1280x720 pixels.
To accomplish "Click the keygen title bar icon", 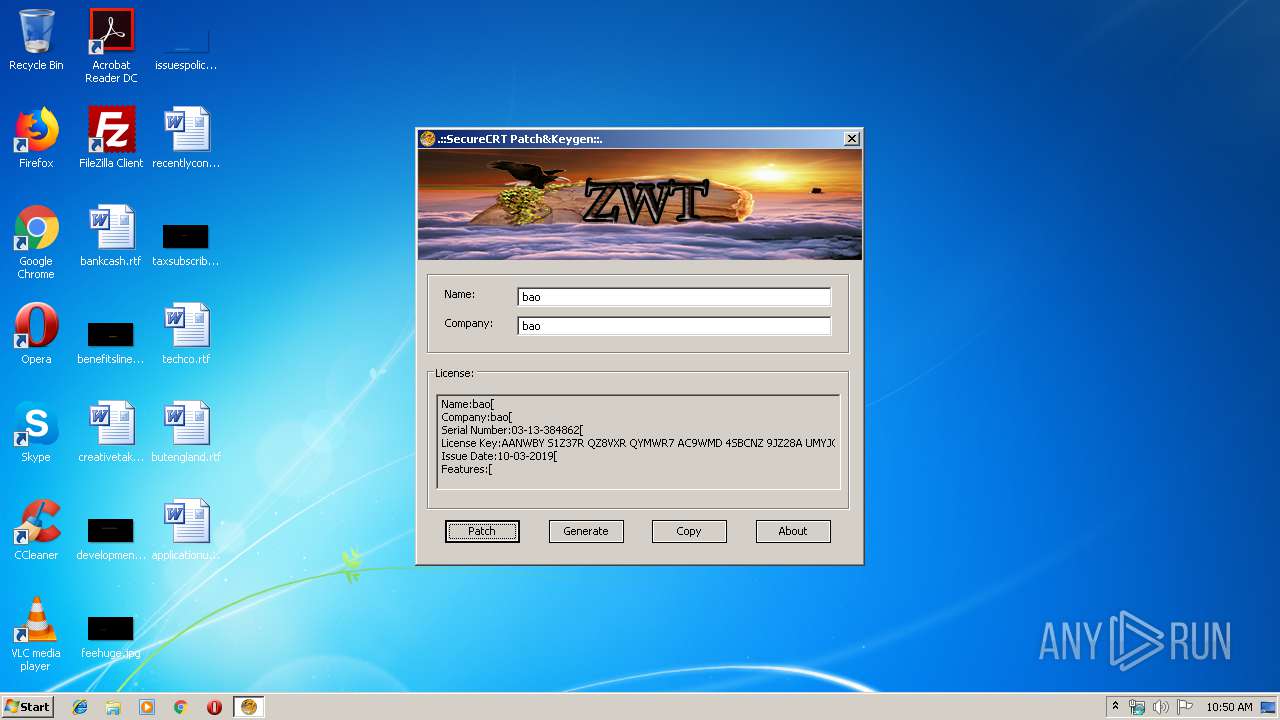I will [428, 139].
